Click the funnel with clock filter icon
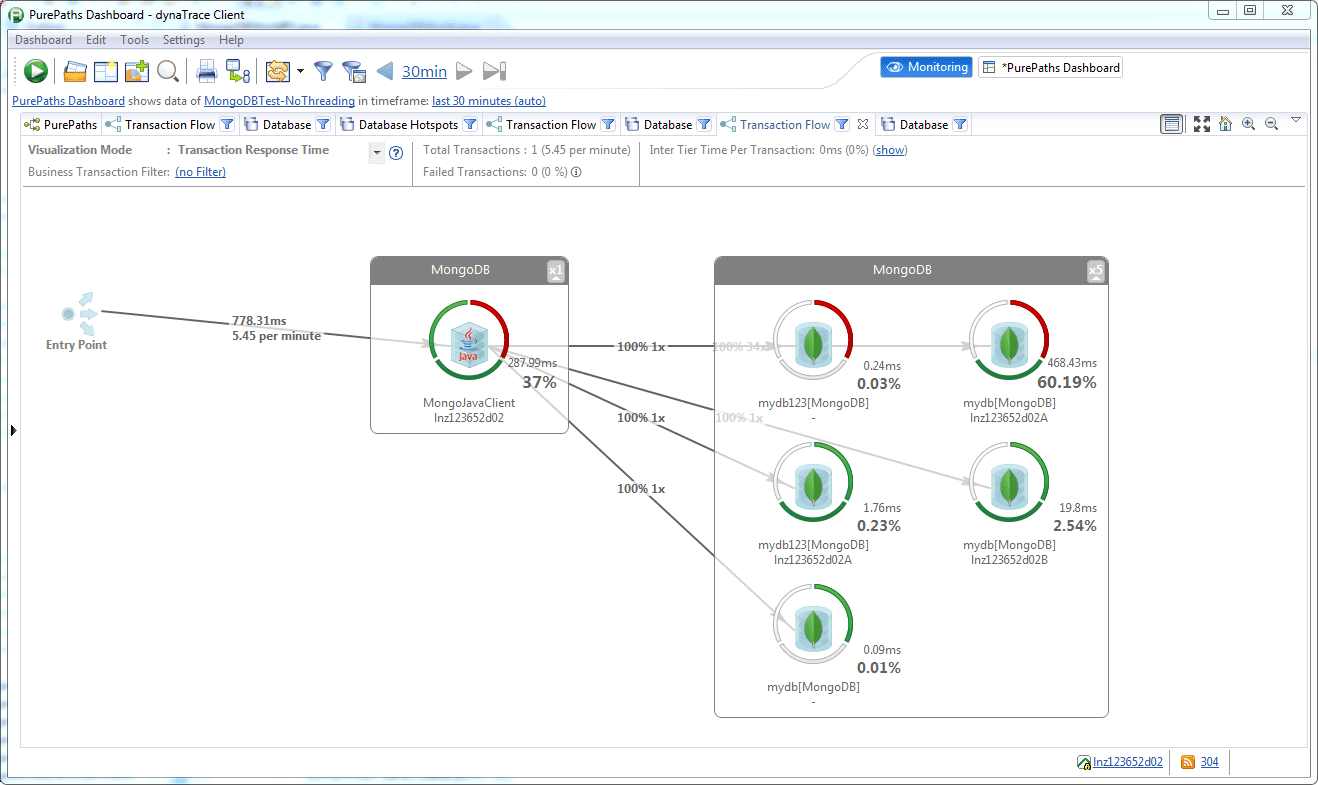Image resolution: width=1318 pixels, height=785 pixels. tap(353, 71)
